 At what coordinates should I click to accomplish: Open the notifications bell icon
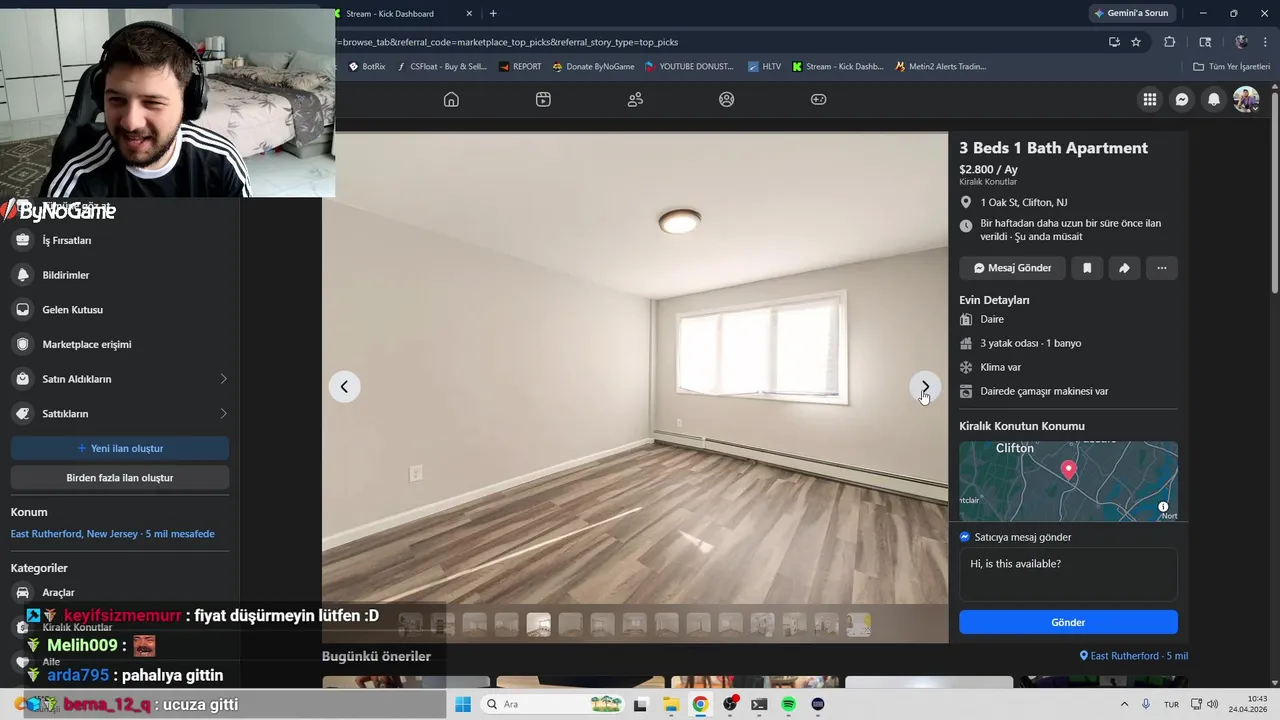[1214, 99]
